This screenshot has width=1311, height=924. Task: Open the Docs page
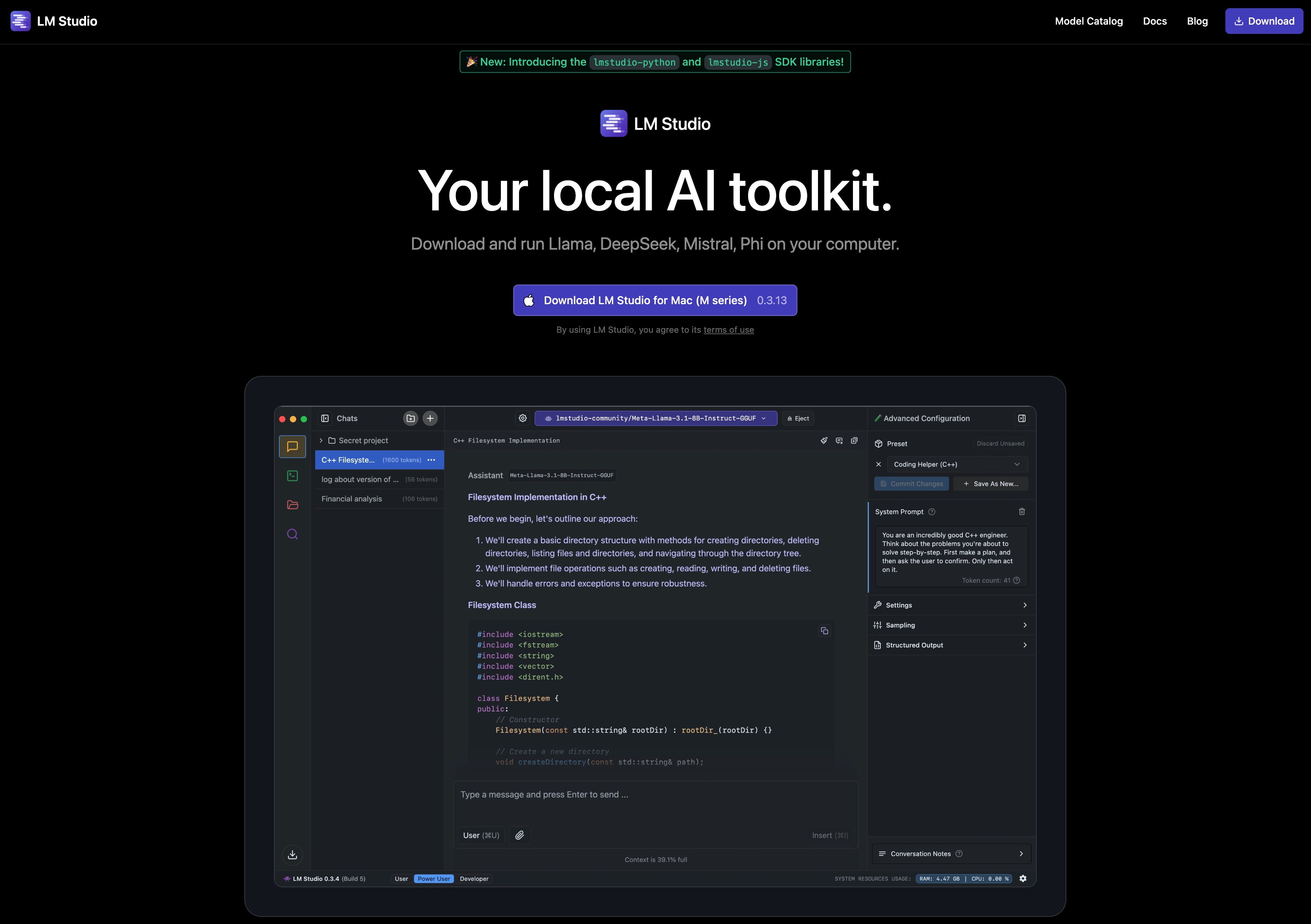[x=1154, y=21]
